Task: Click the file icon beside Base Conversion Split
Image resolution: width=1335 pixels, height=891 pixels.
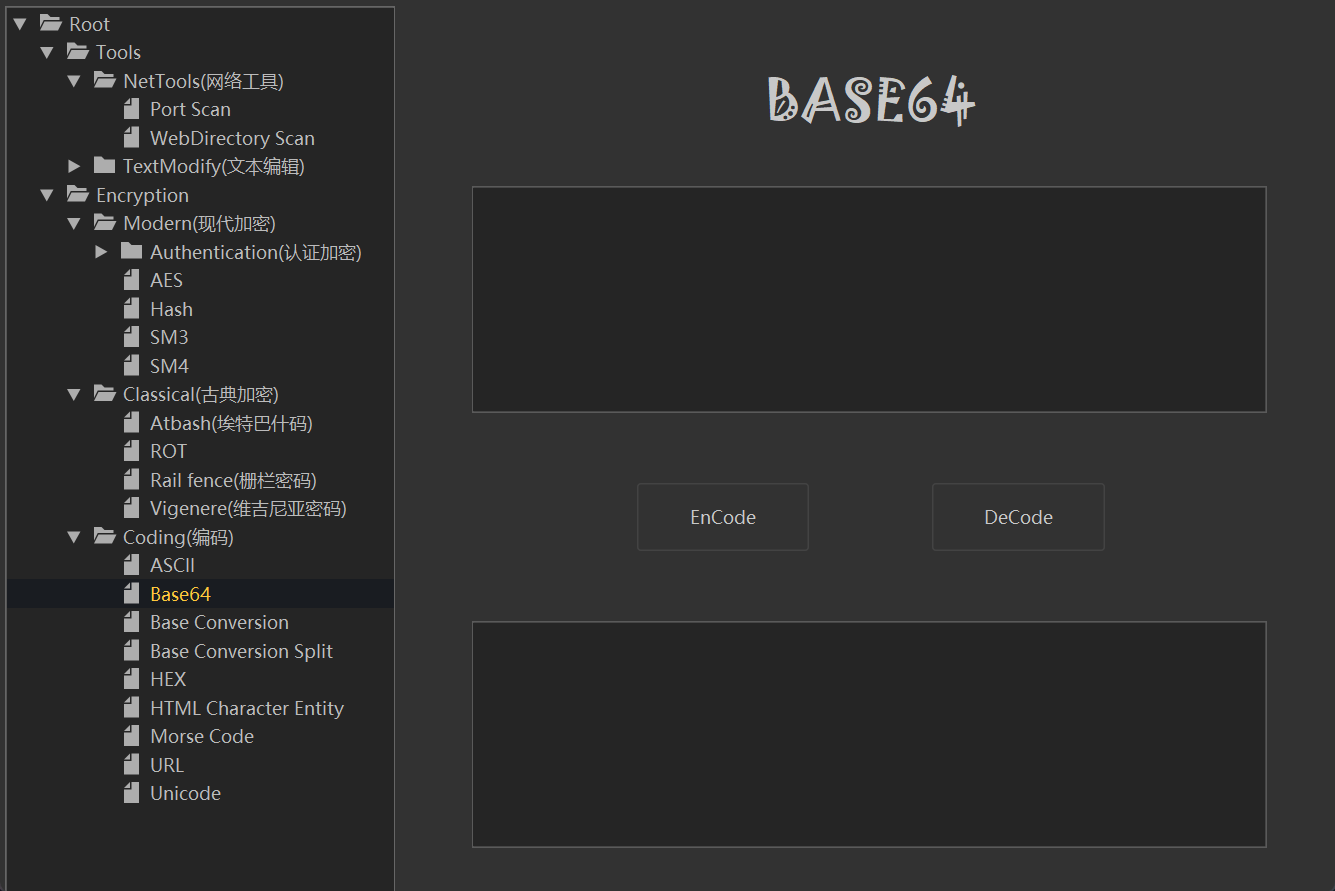Action: [131, 651]
